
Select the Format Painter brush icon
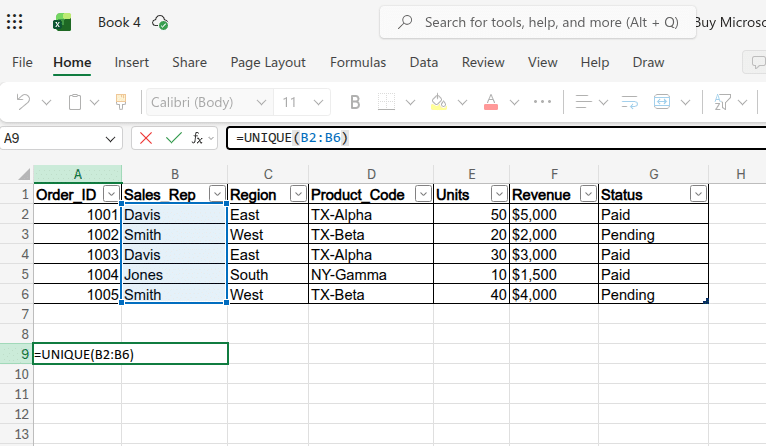click(121, 102)
